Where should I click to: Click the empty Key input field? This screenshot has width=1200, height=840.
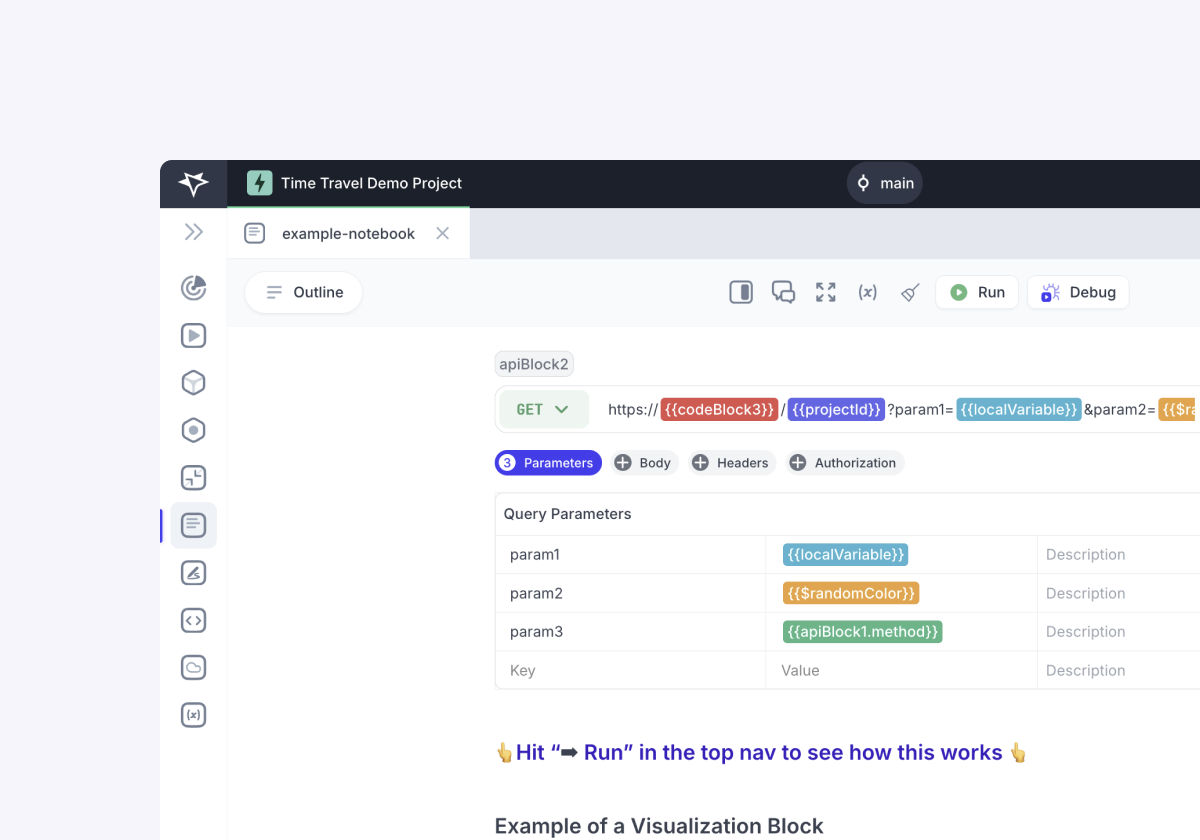click(630, 671)
